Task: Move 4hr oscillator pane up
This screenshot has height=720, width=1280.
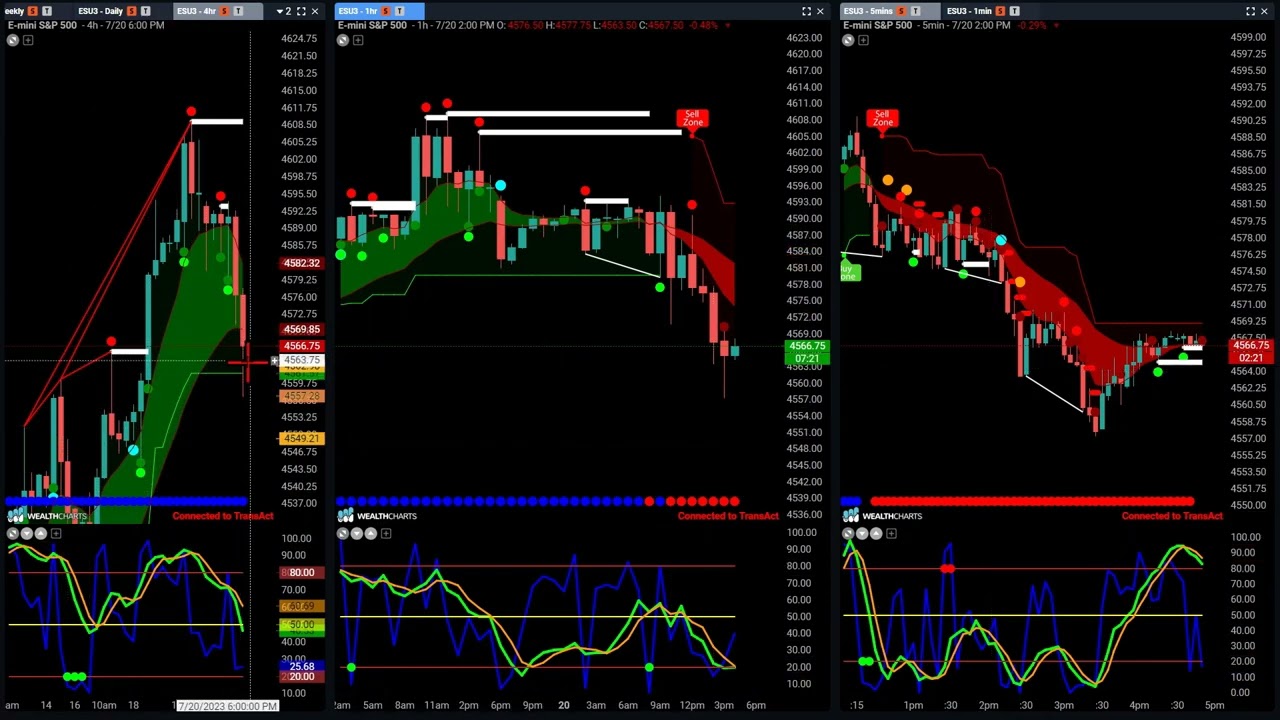Action: pyautogui.click(x=41, y=534)
